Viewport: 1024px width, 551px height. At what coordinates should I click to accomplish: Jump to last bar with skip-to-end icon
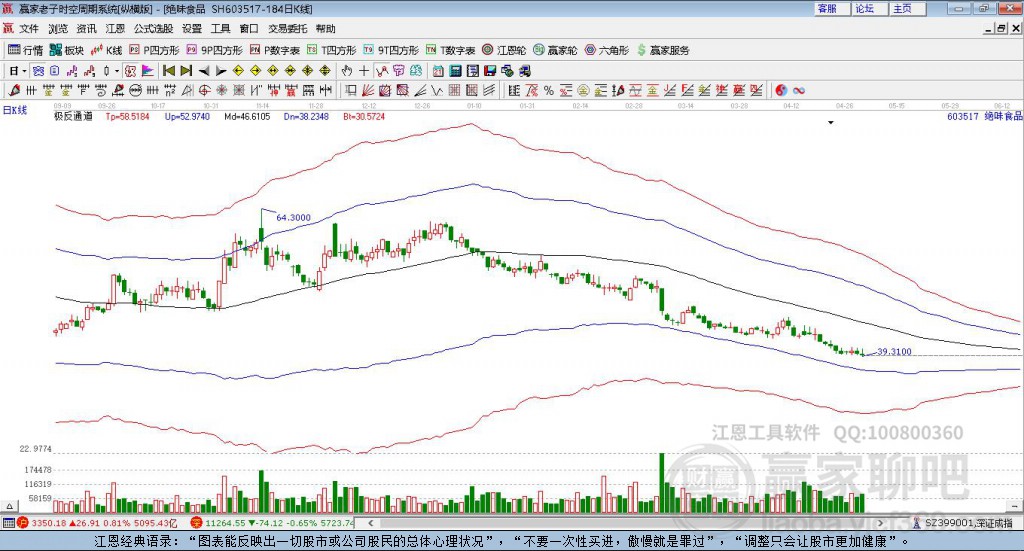click(186, 71)
